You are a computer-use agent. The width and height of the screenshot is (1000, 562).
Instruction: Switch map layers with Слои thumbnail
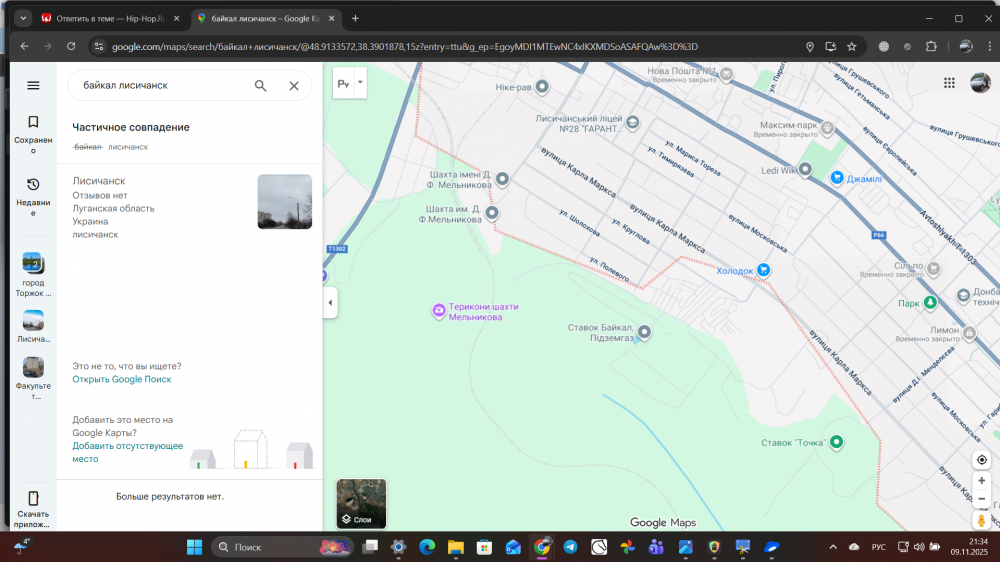pos(361,504)
